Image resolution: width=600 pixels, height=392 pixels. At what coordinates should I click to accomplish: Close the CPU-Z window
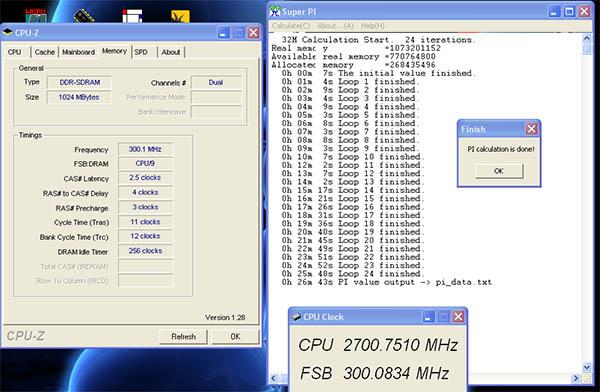(x=253, y=33)
